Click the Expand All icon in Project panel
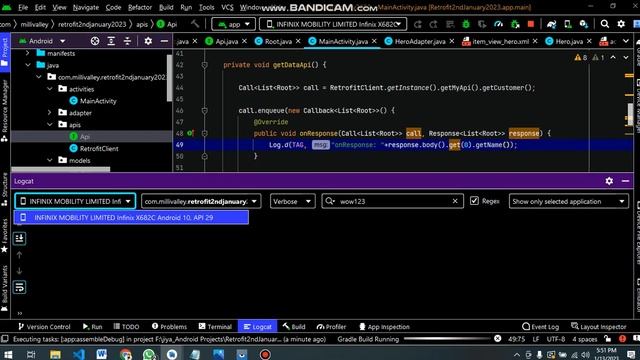640x360 pixels. pyautogui.click(x=111, y=41)
